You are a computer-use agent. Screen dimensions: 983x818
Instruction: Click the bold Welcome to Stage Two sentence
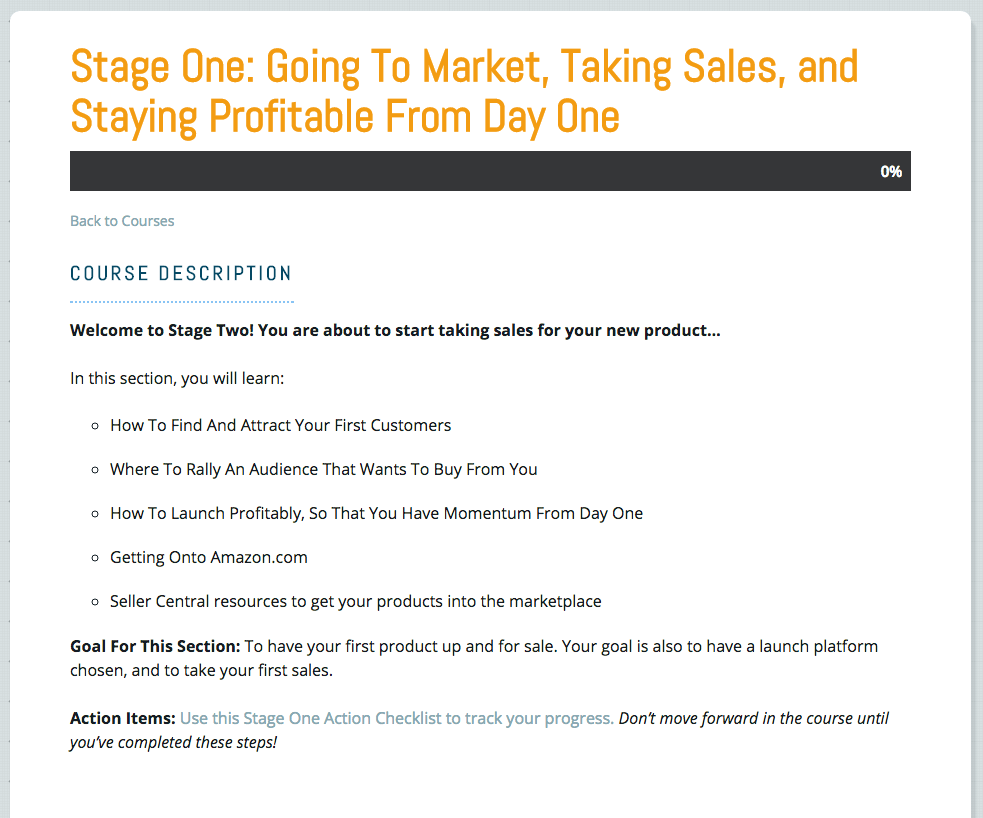395,330
